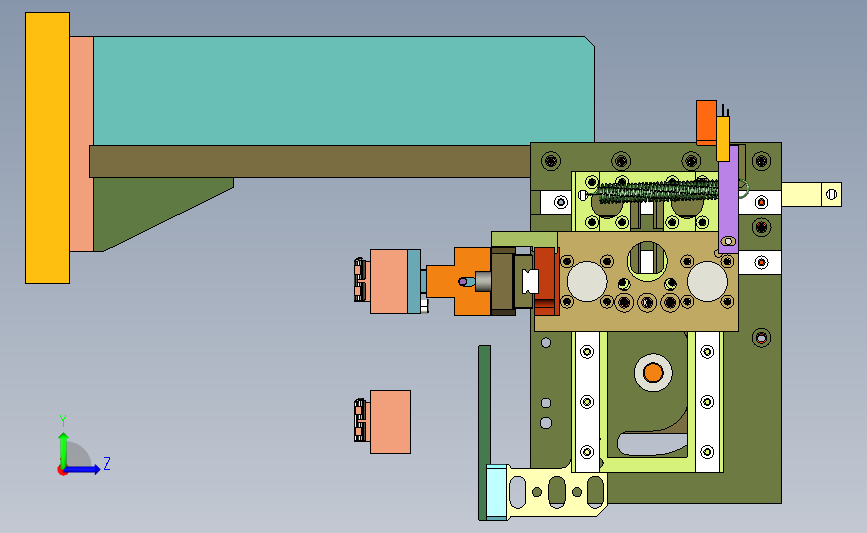
Task: Select the light cyan block at bottom
Action: [497, 492]
